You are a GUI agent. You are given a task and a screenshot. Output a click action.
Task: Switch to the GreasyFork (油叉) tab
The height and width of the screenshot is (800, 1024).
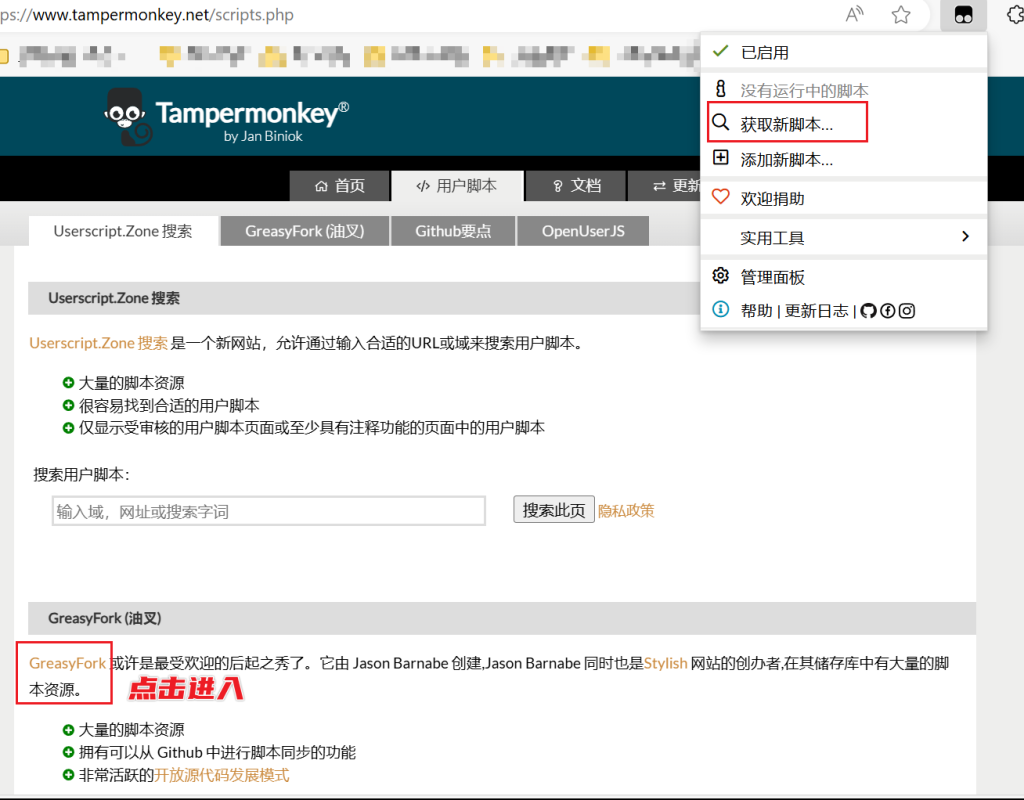[304, 231]
